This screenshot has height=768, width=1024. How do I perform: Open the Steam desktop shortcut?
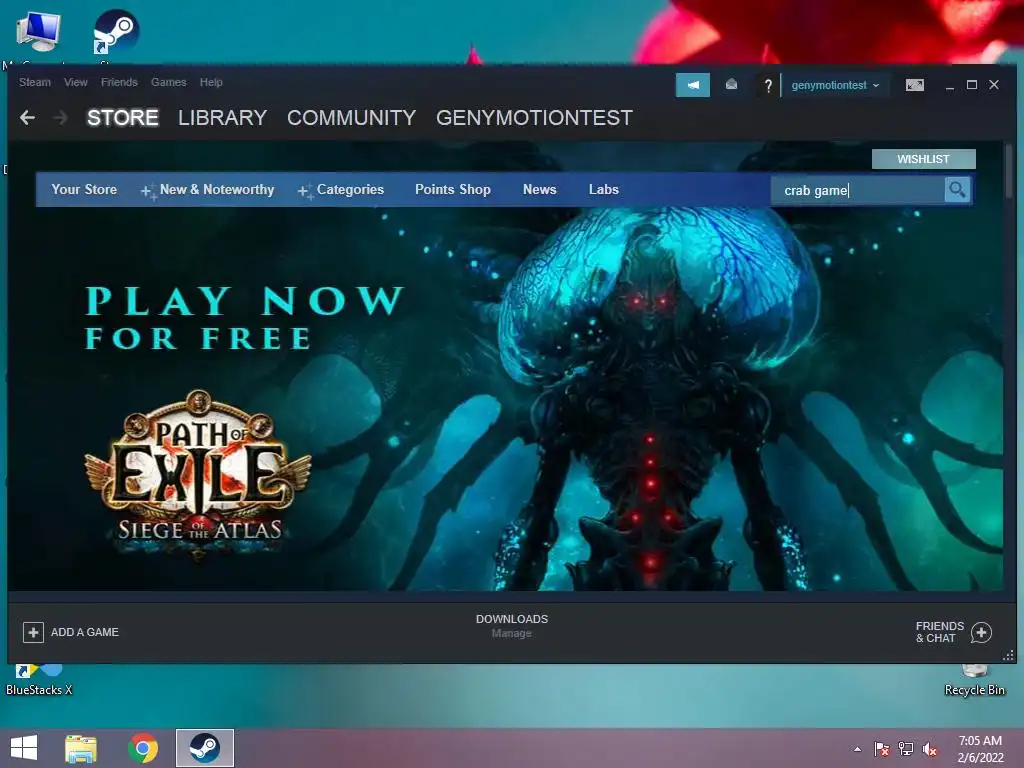(116, 31)
